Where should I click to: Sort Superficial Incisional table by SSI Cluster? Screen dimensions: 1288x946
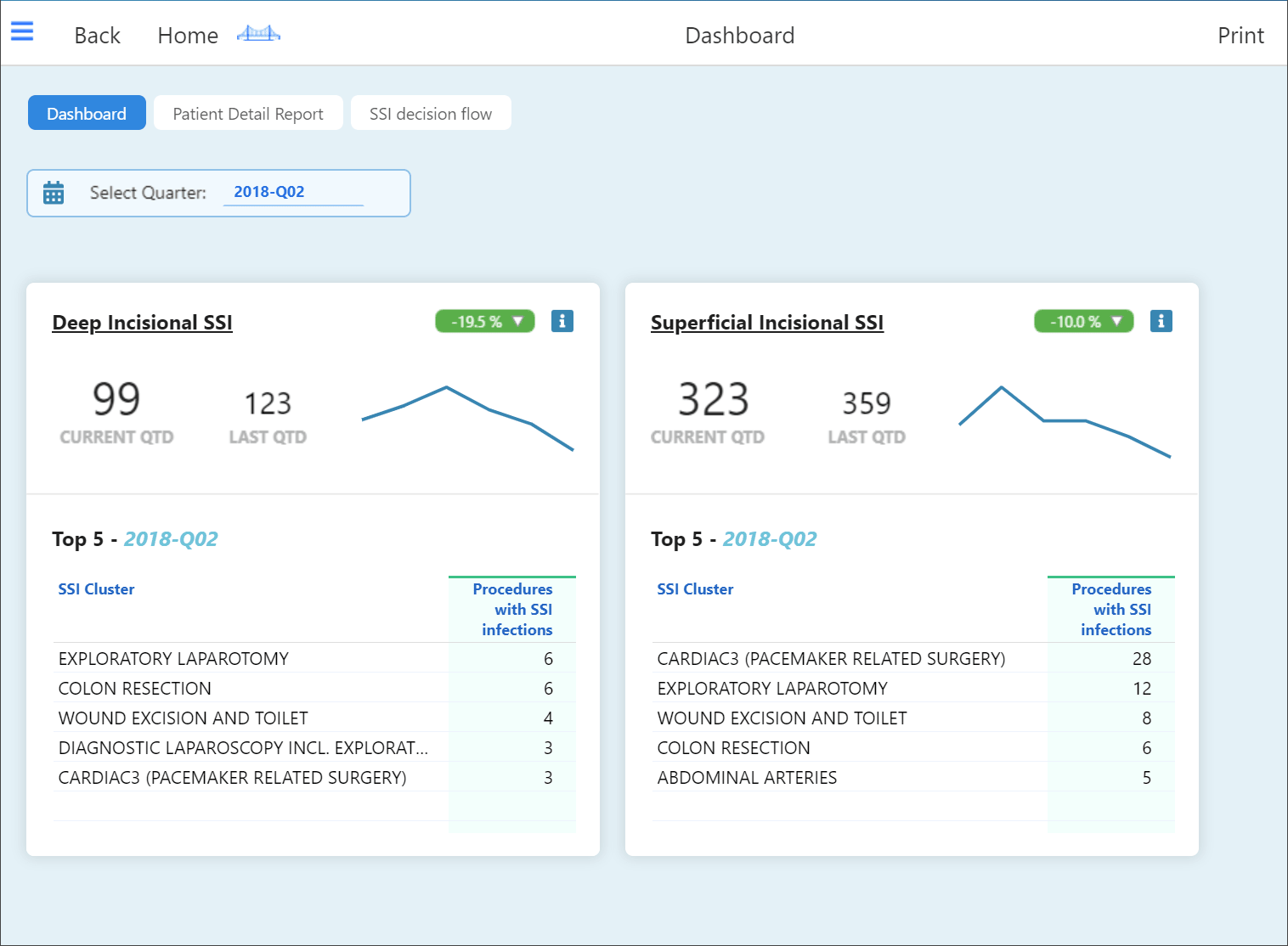coord(695,589)
